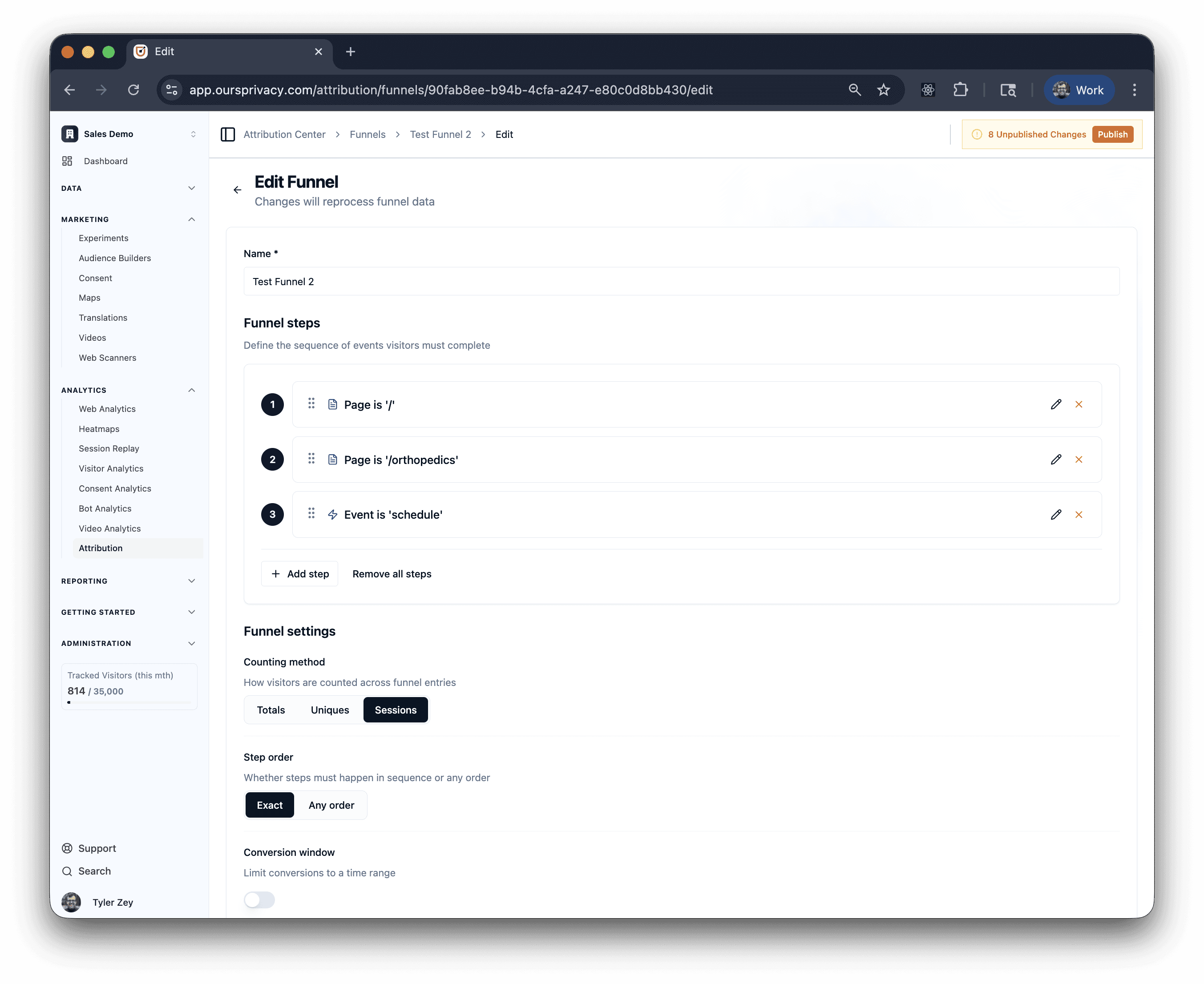The width and height of the screenshot is (1204, 984).
Task: Click the drag handle of the 'schedule' event step
Action: (311, 513)
